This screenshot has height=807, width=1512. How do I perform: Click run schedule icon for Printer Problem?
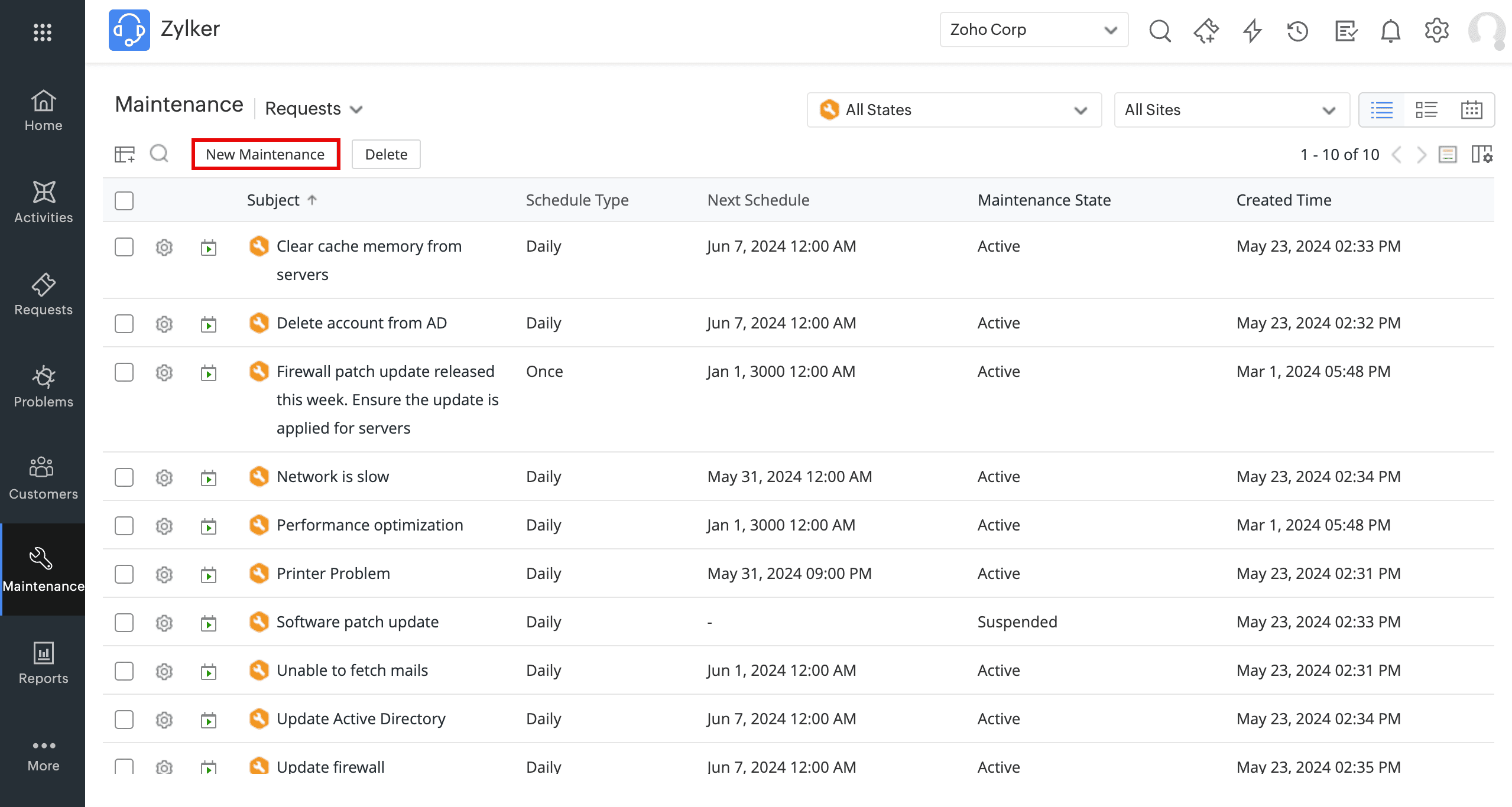pyautogui.click(x=209, y=574)
